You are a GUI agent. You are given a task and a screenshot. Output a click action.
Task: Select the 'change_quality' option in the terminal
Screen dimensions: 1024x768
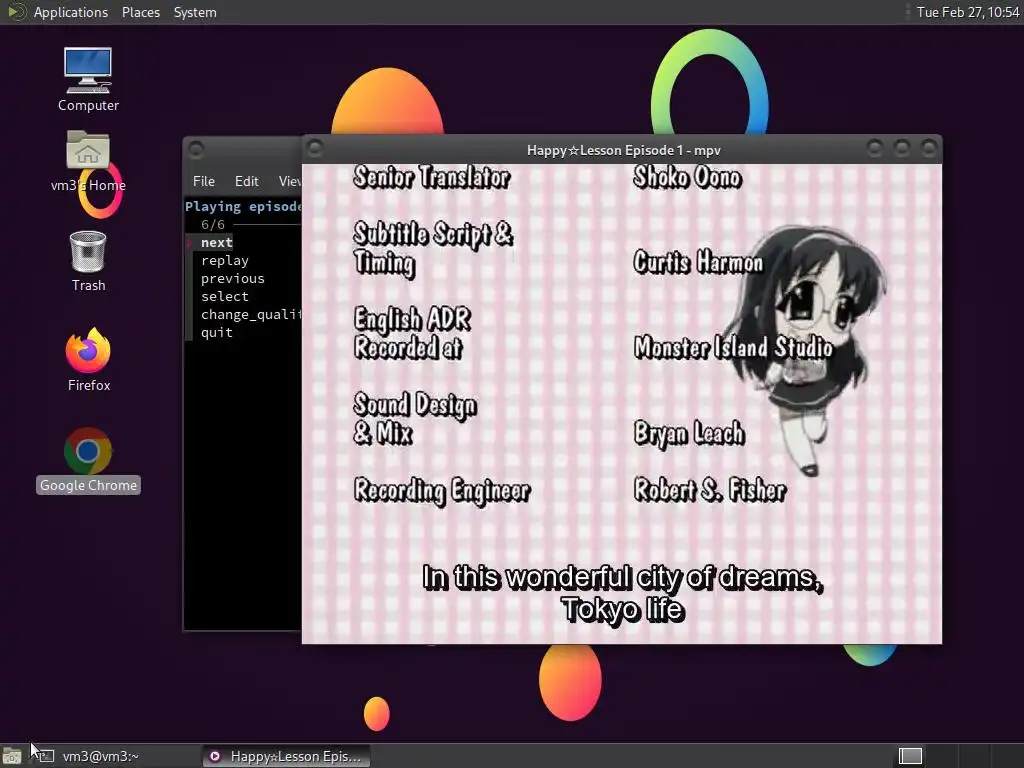(x=251, y=314)
